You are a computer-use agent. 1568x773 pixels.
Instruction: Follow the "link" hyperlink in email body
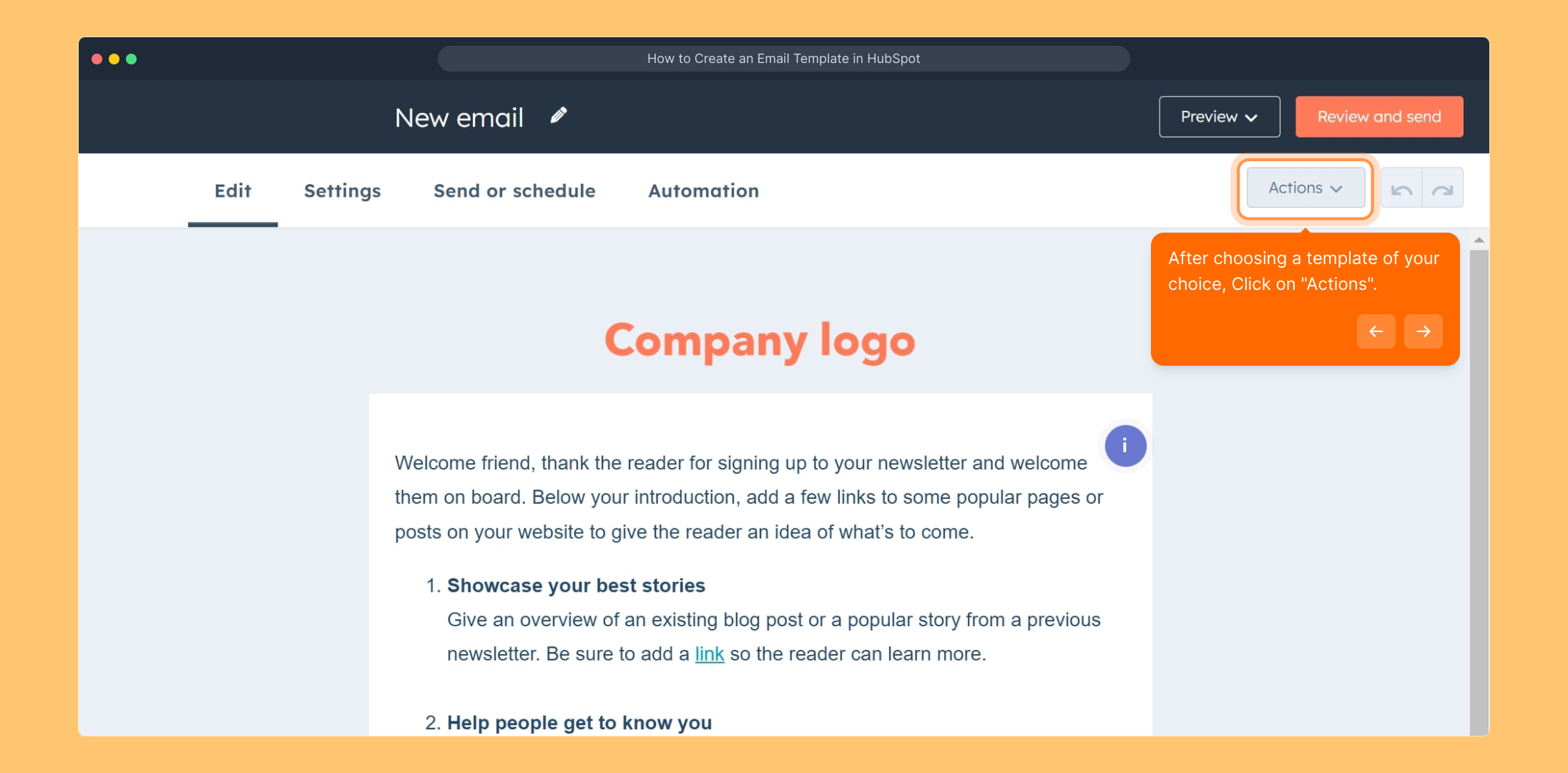(709, 654)
